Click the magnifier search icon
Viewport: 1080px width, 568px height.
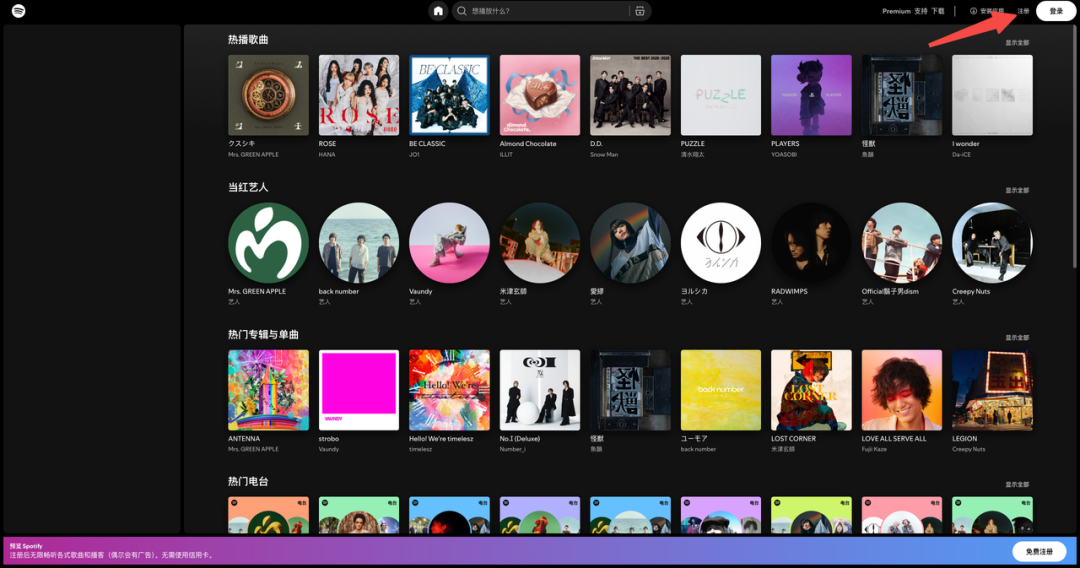point(462,11)
